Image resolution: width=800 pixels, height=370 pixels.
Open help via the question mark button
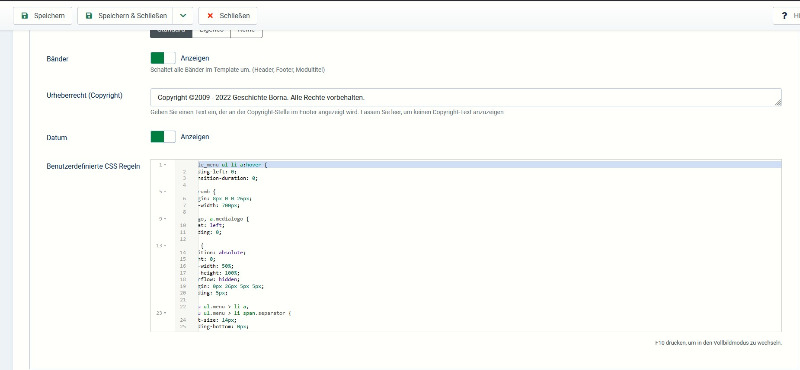786,16
